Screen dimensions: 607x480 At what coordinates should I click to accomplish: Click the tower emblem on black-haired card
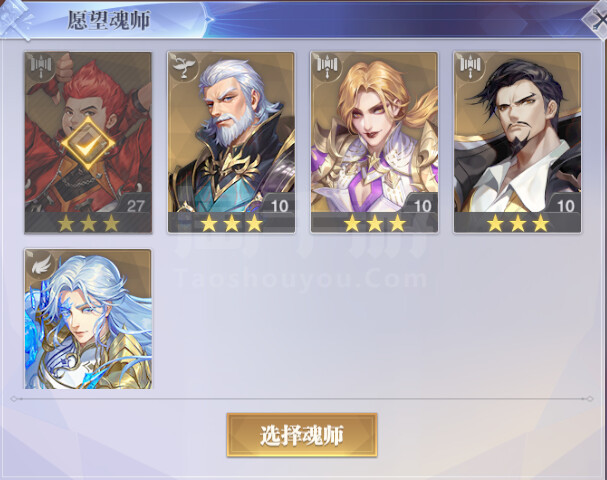point(470,67)
